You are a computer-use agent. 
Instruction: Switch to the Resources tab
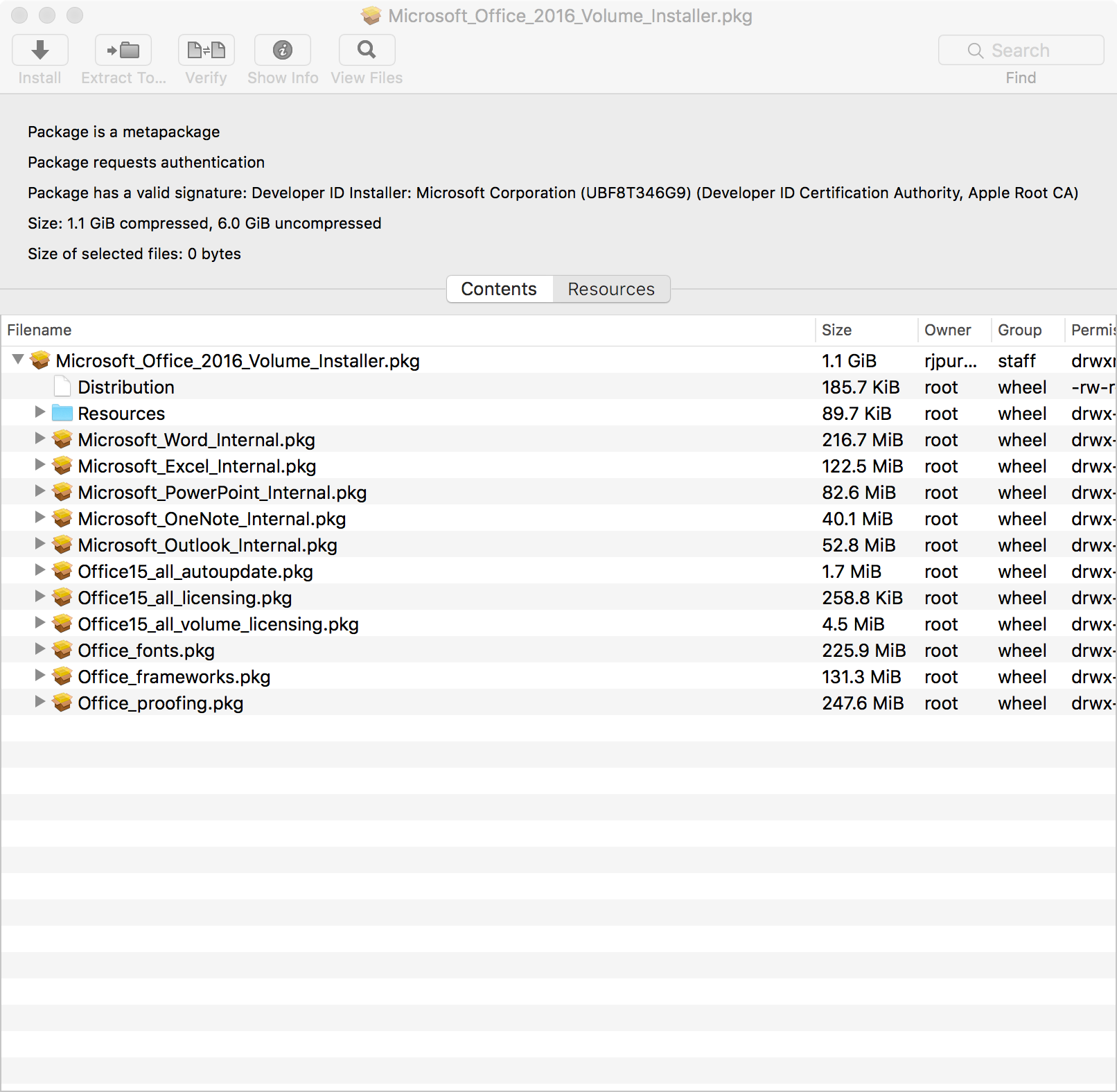611,289
